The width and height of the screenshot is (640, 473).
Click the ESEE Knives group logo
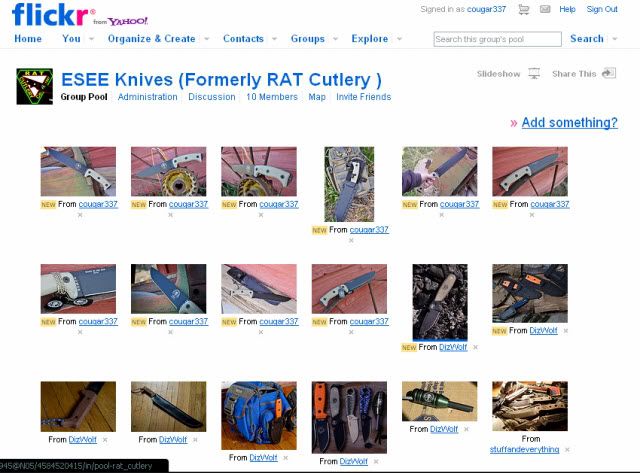(34, 86)
